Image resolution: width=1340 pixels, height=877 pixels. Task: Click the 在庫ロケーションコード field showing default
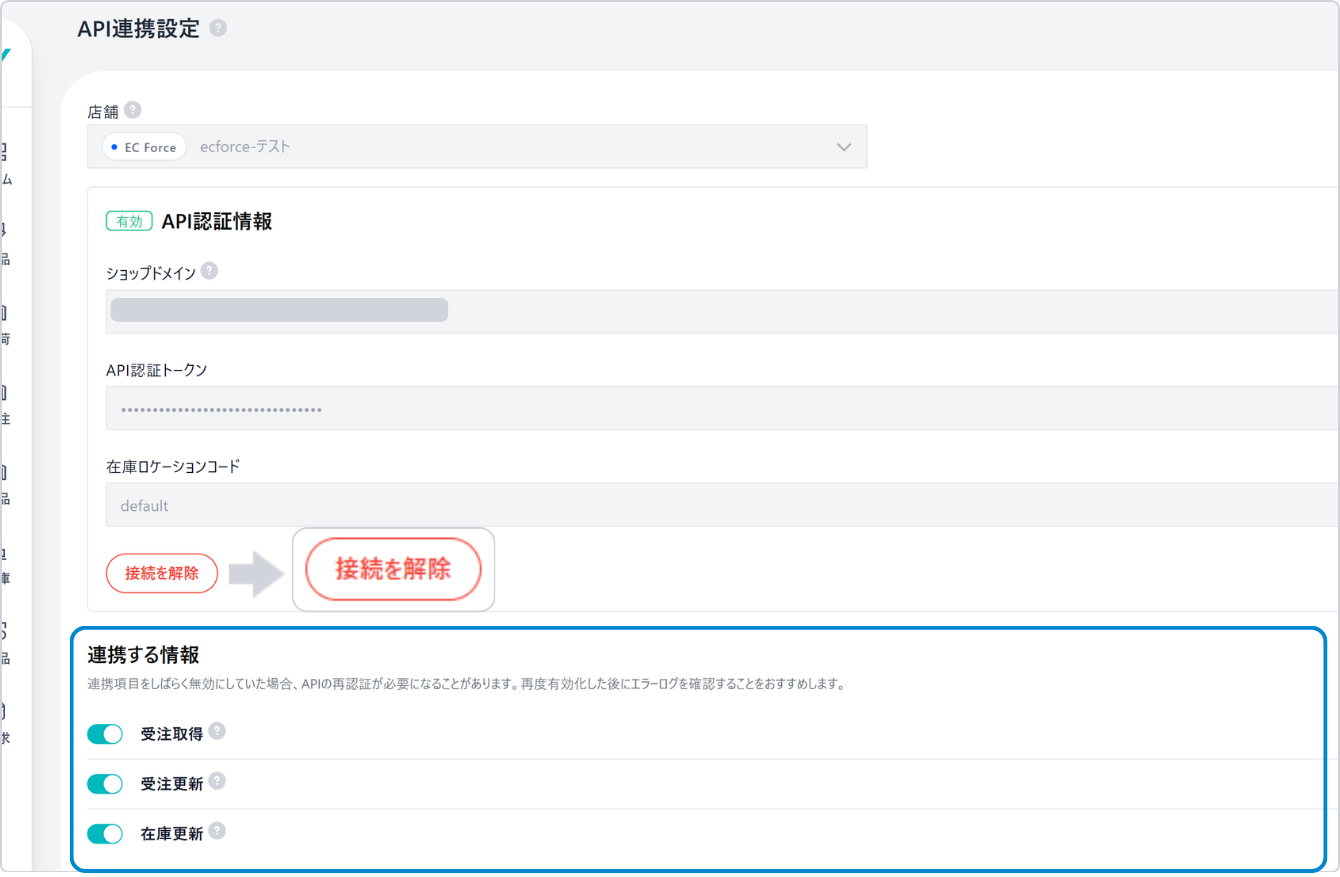[720, 505]
